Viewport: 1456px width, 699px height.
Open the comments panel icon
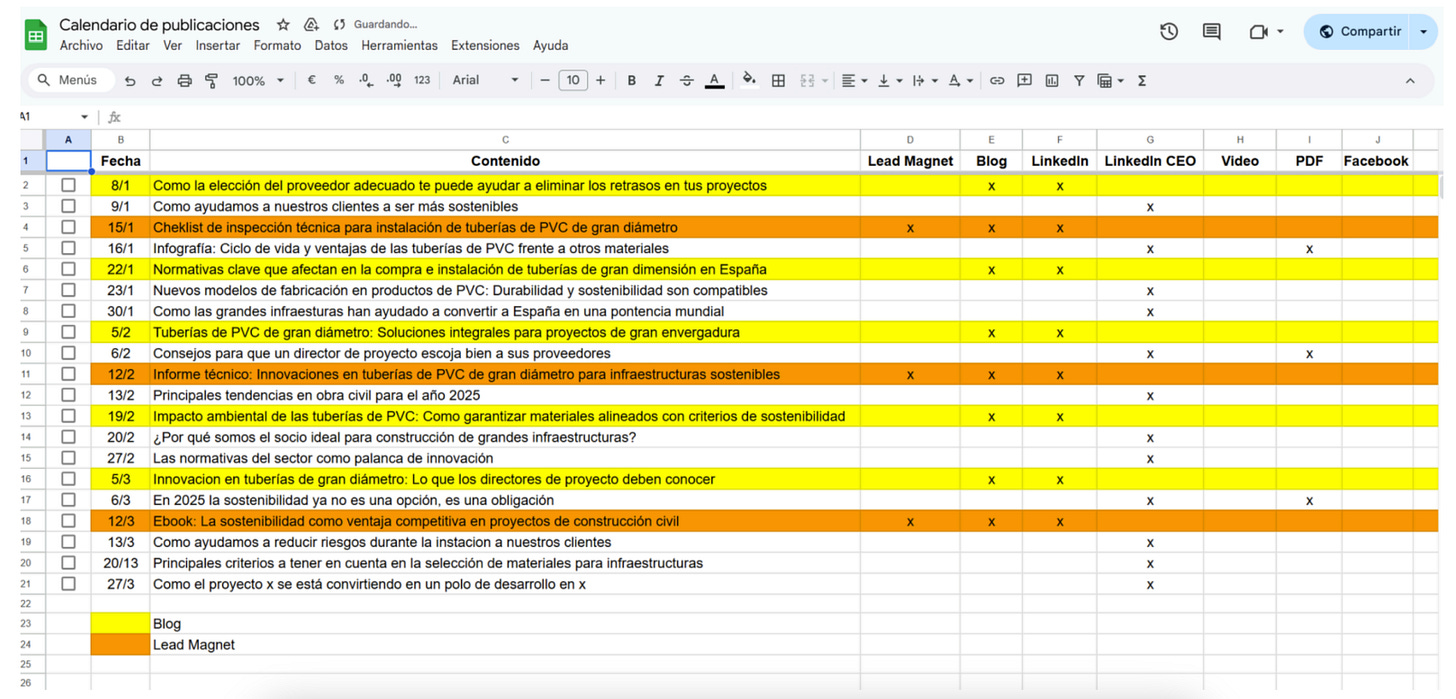(1211, 32)
